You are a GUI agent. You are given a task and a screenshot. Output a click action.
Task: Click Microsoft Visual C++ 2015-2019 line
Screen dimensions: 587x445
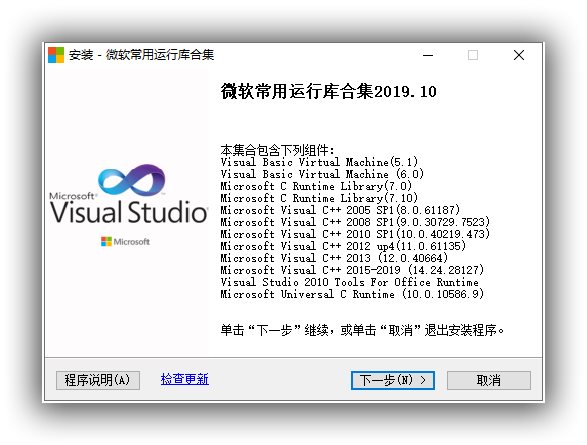(x=352, y=270)
